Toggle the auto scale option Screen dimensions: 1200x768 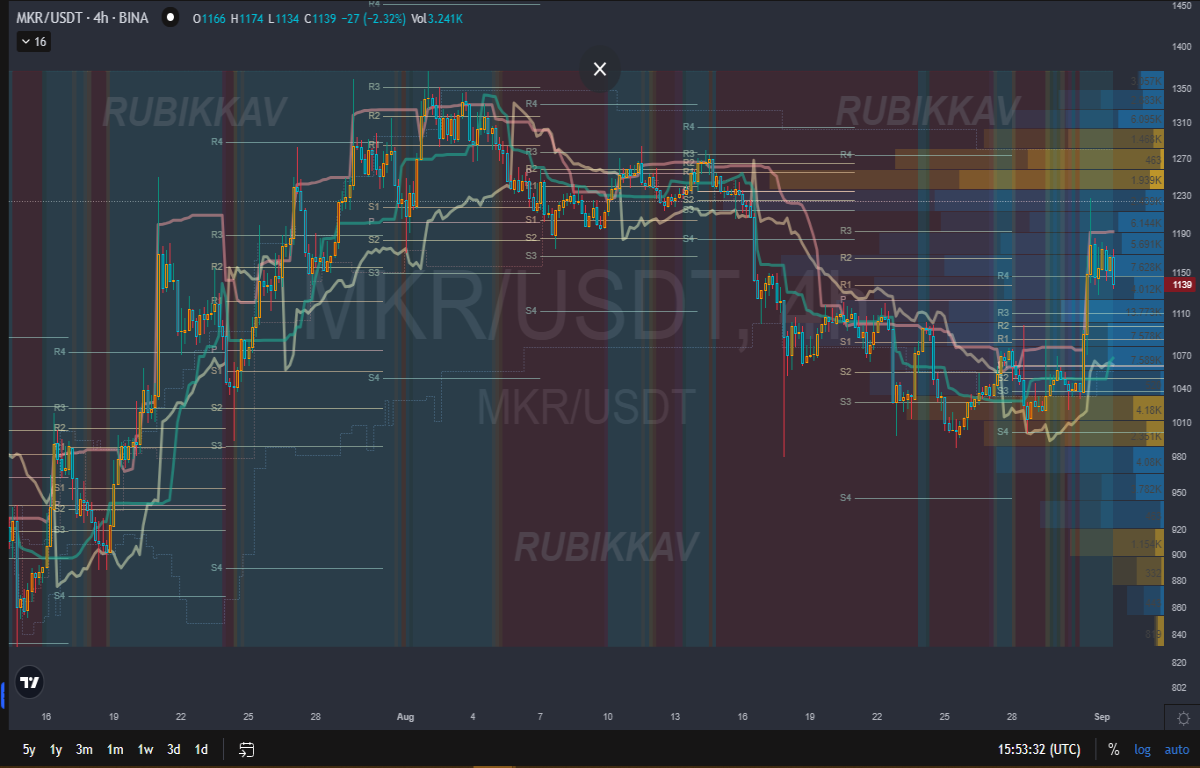[x=1176, y=749]
